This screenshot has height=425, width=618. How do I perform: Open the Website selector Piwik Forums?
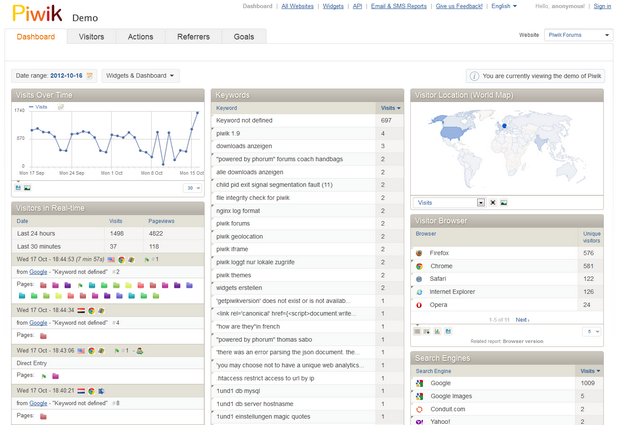point(578,35)
